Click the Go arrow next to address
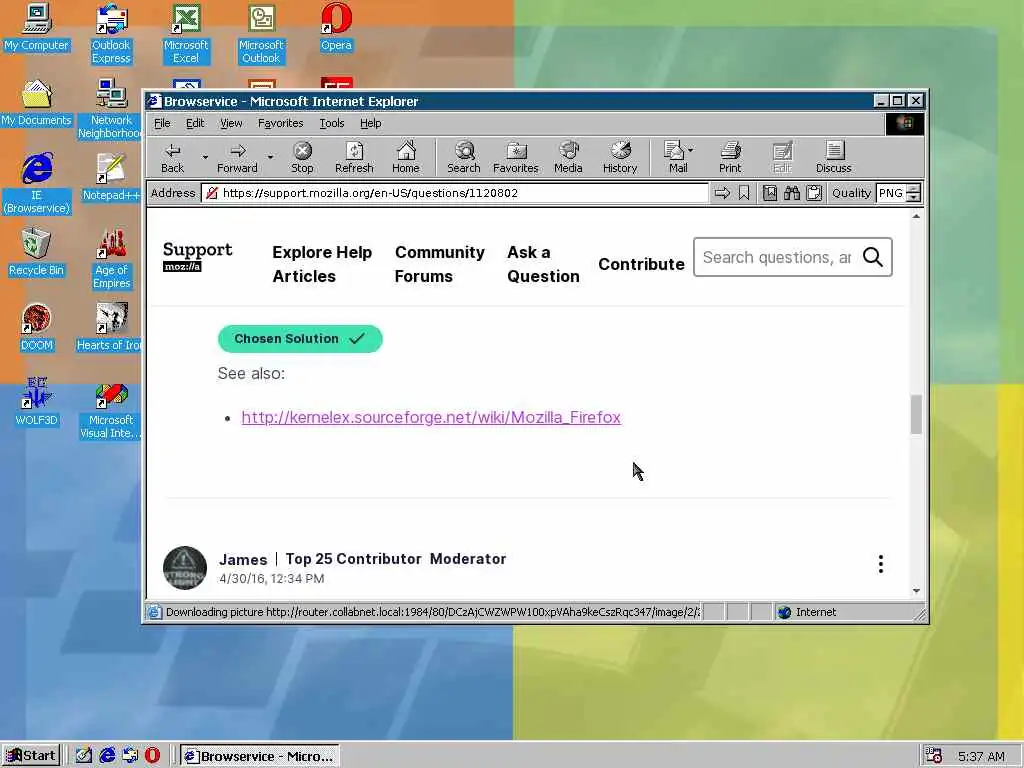 722,193
